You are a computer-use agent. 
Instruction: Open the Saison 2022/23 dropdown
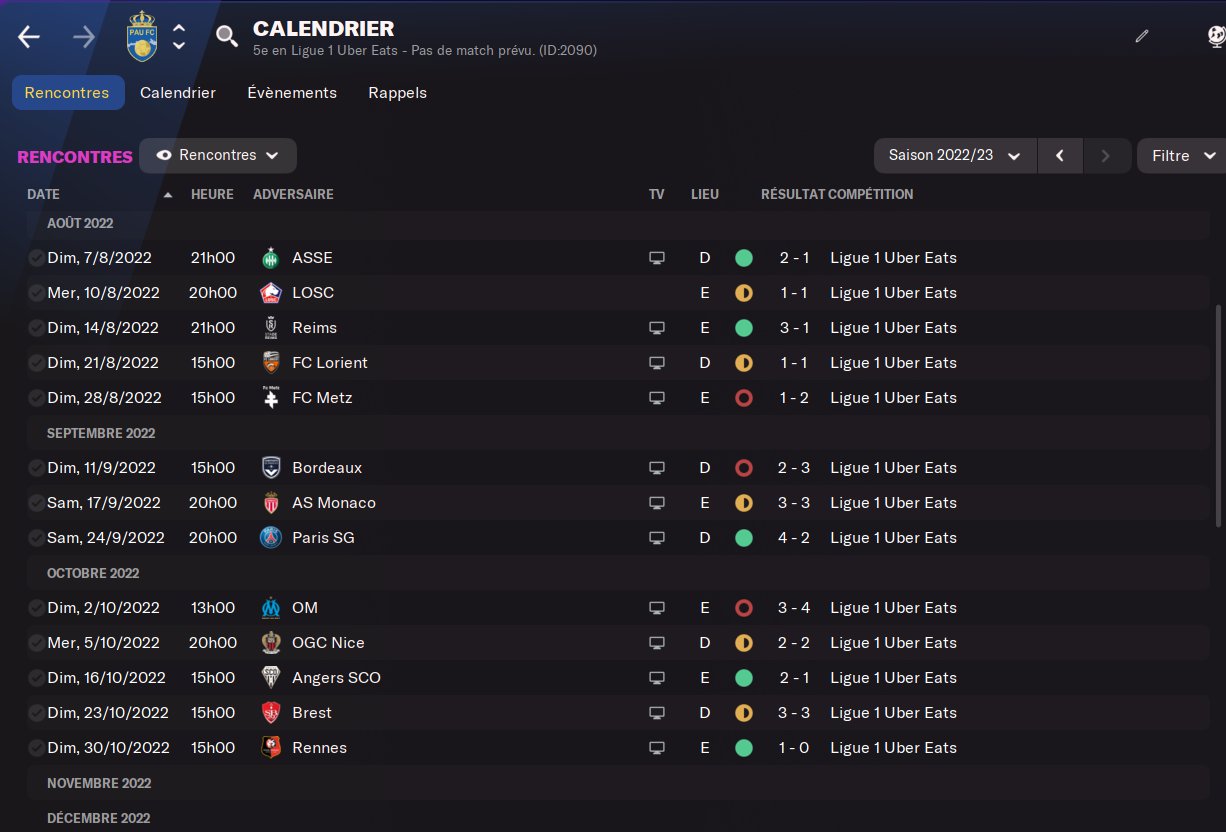[x=955, y=156]
